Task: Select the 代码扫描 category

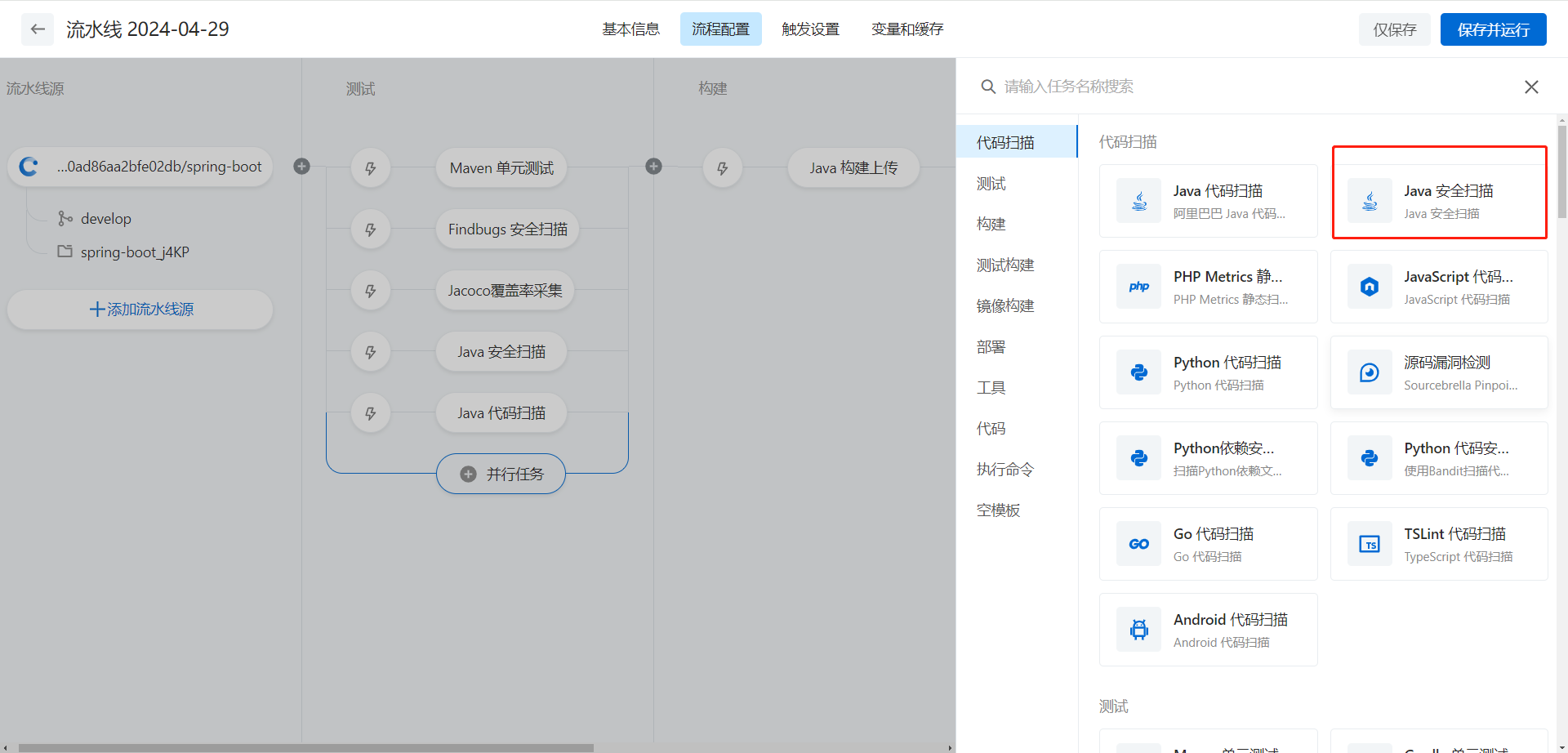Action: [1017, 142]
